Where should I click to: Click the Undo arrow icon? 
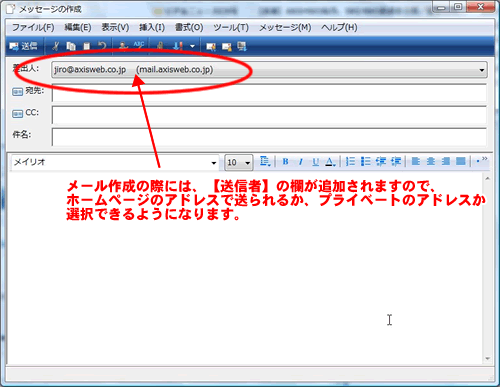102,46
